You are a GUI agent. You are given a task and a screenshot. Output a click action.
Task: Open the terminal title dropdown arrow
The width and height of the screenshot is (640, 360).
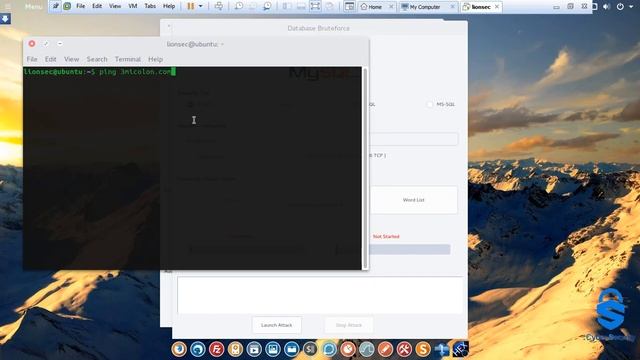[222, 44]
